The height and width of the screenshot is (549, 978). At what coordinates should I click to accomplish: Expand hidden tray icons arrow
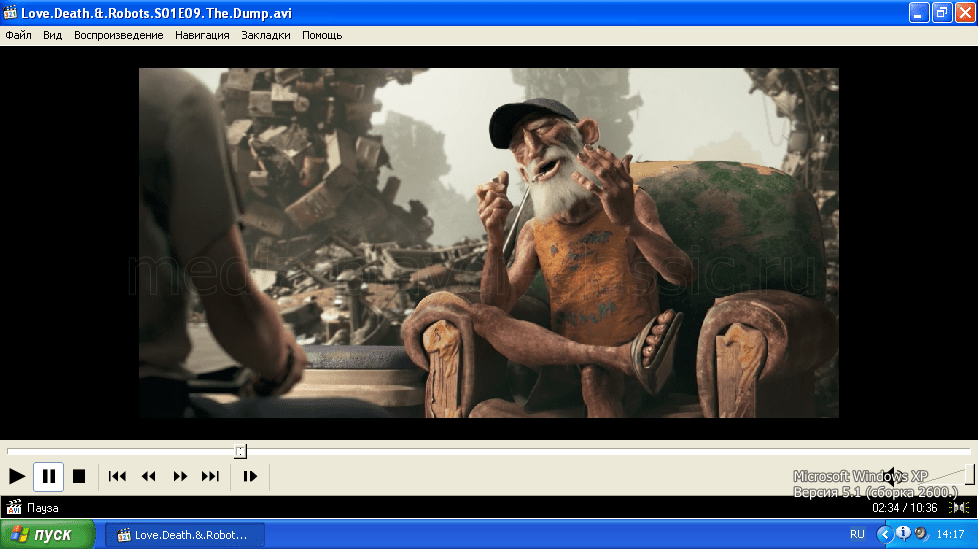pyautogui.click(x=884, y=535)
